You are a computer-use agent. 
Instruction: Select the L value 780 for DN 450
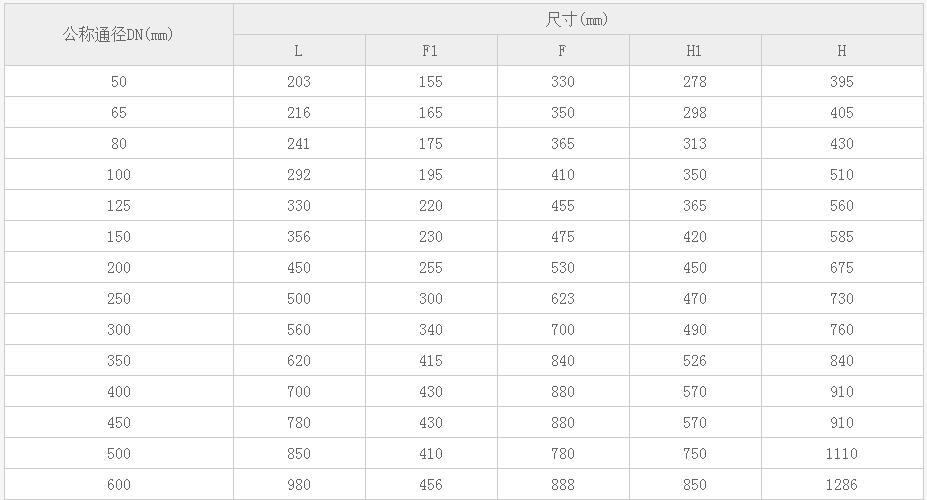coord(299,423)
